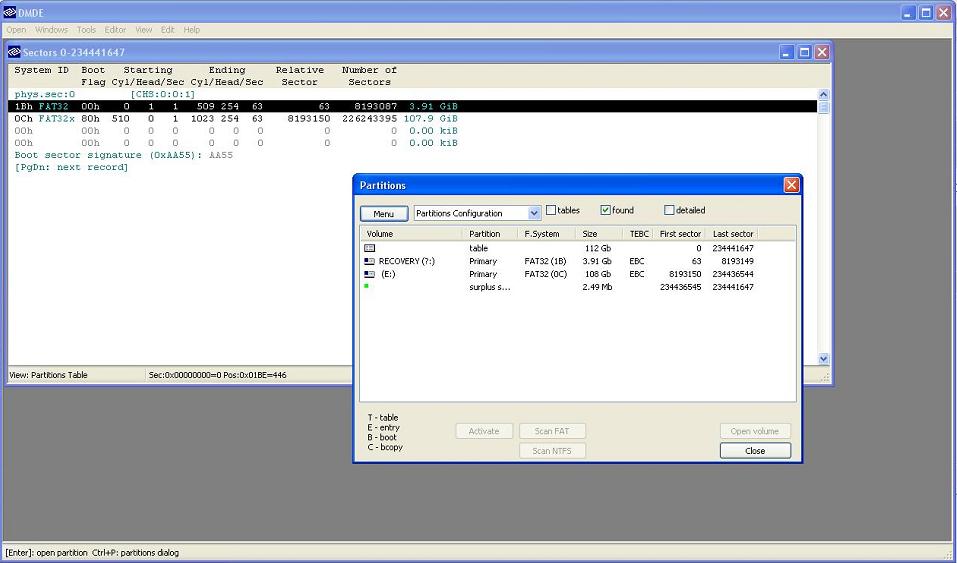
Task: Click the Scan NTFS button
Action: point(552,451)
